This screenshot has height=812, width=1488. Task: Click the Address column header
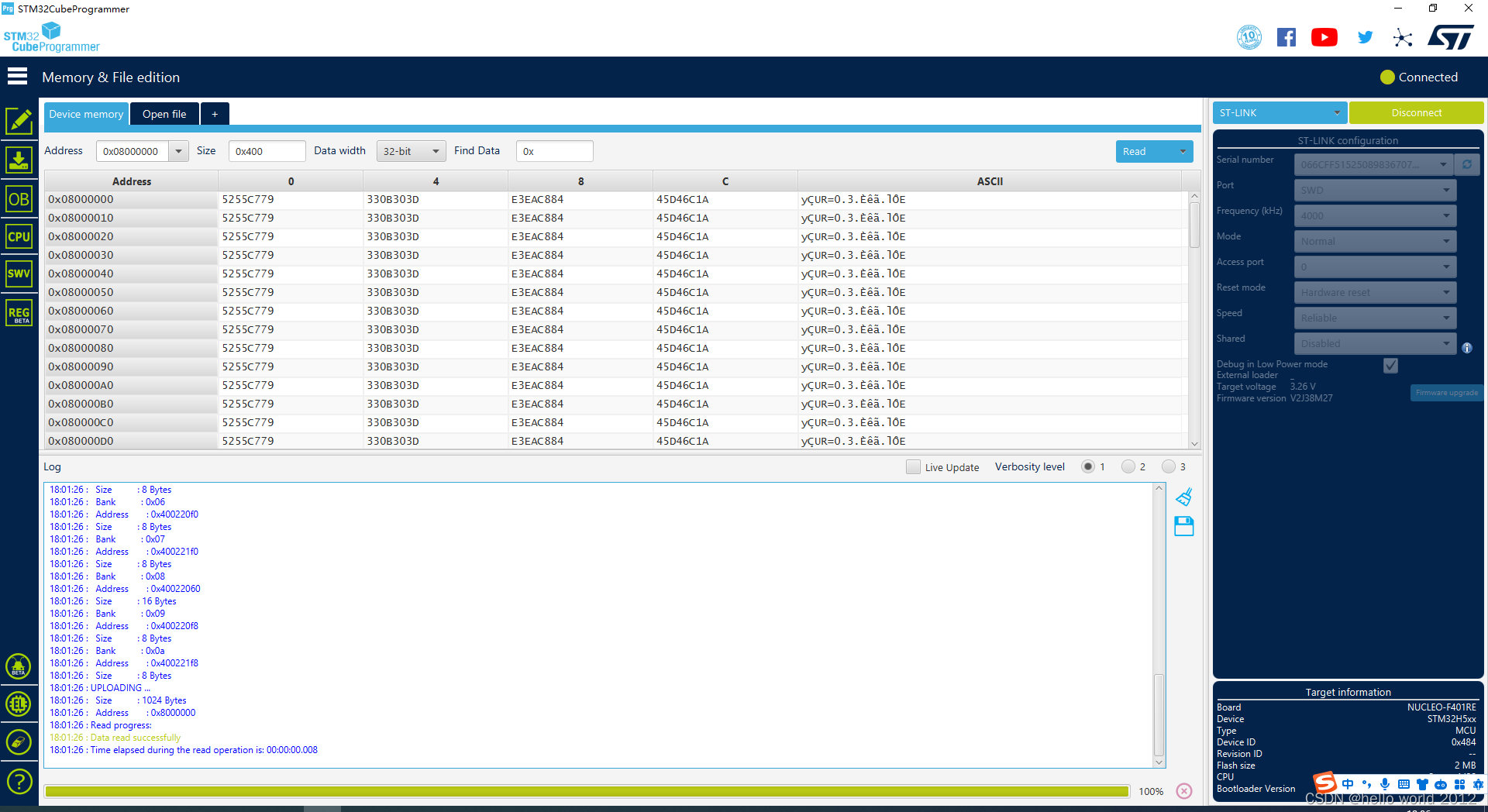(x=132, y=181)
